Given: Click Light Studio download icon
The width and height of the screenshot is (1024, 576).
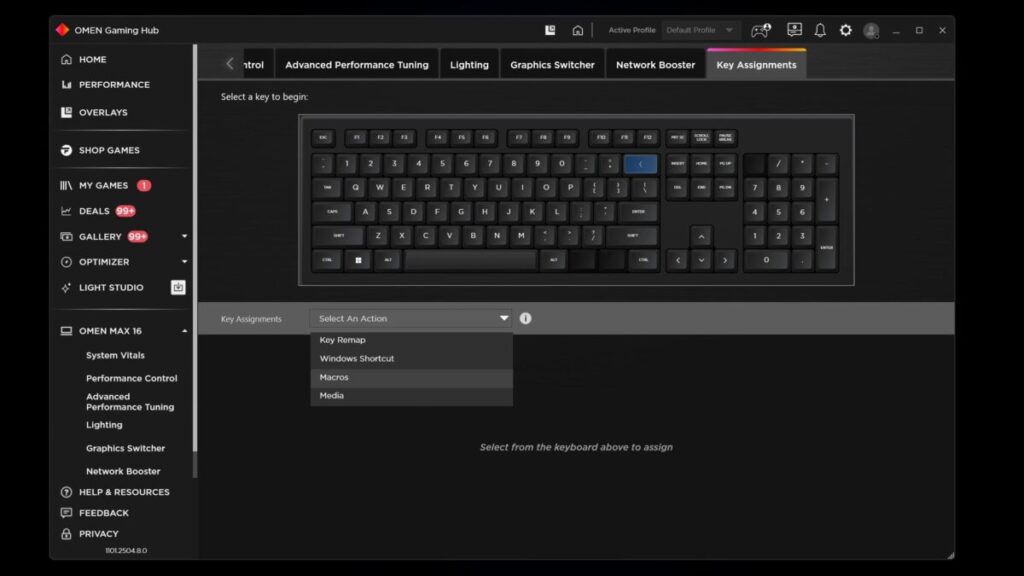Looking at the screenshot, I should 178,287.
